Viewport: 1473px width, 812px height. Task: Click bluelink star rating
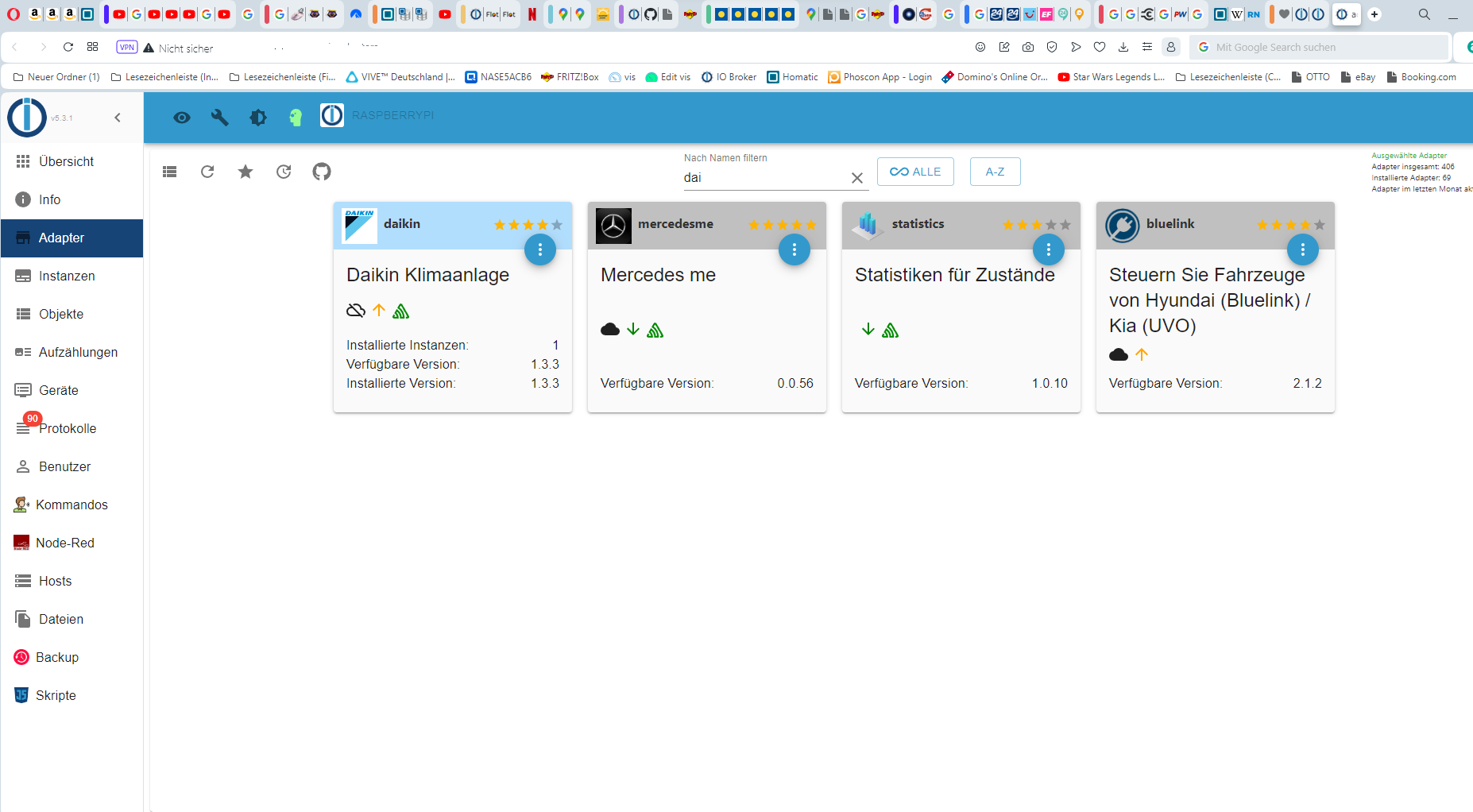pos(1291,225)
